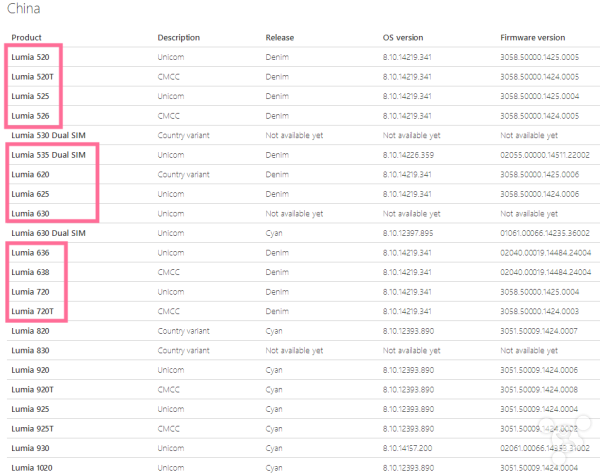This screenshot has width=600, height=475.
Task: Click firmware 01061.00066.14235.36002
Action: coord(545,233)
